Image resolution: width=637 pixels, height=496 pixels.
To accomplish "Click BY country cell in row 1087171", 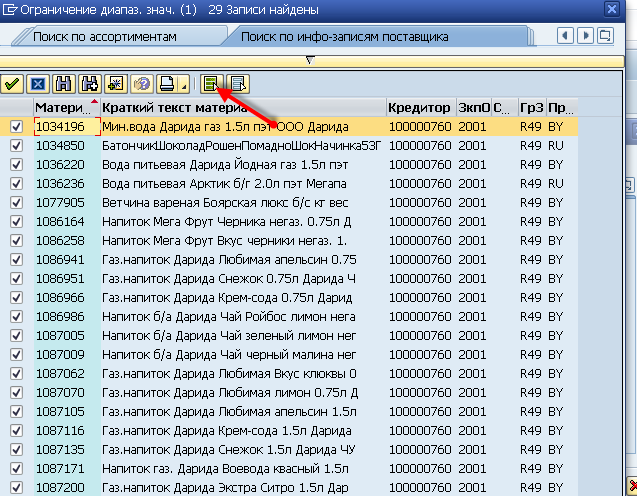I will click(555, 469).
